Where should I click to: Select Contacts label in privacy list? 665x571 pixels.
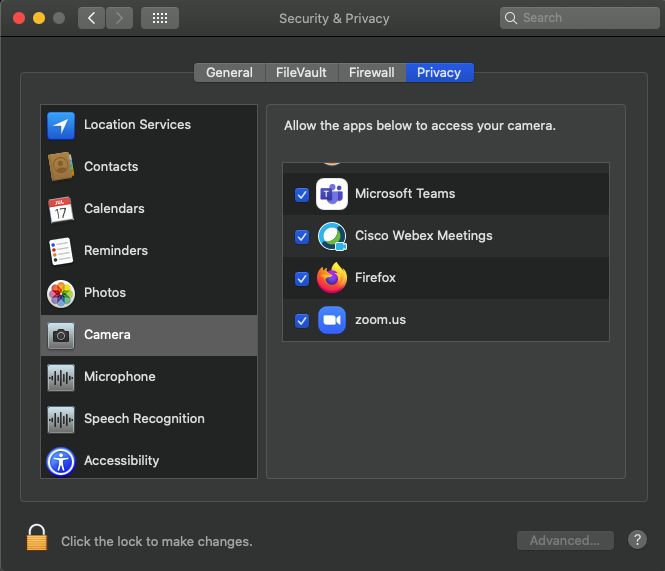[x=111, y=166]
